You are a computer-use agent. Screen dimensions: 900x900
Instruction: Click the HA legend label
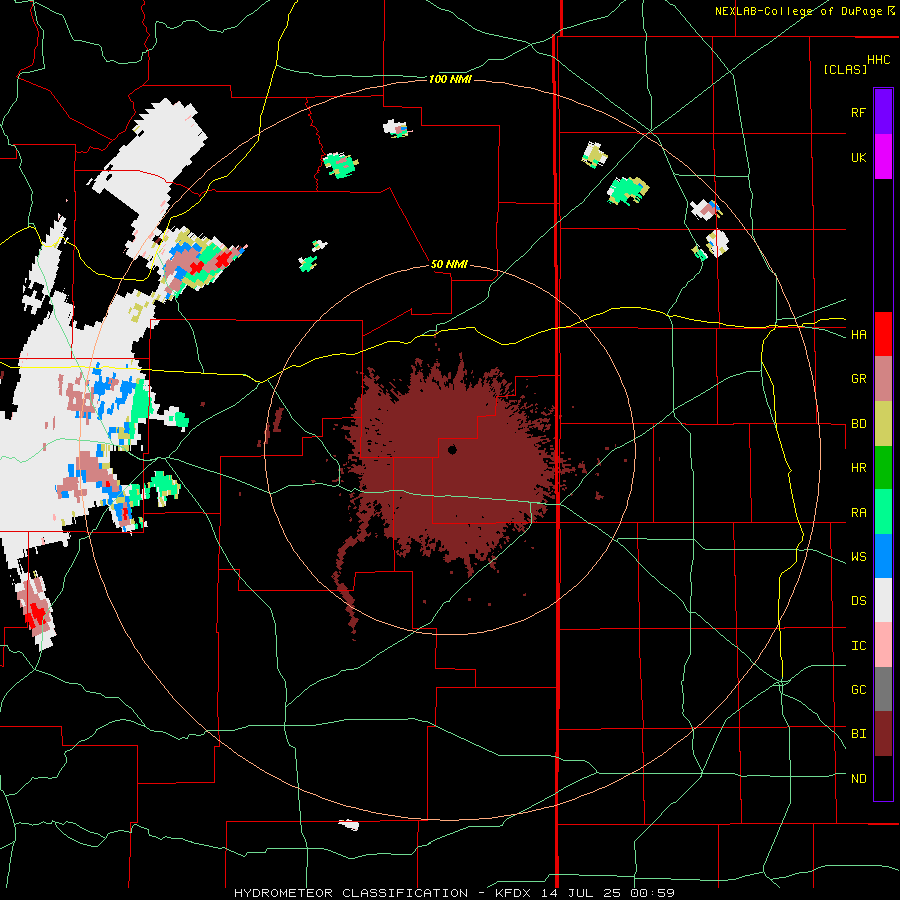click(x=858, y=334)
